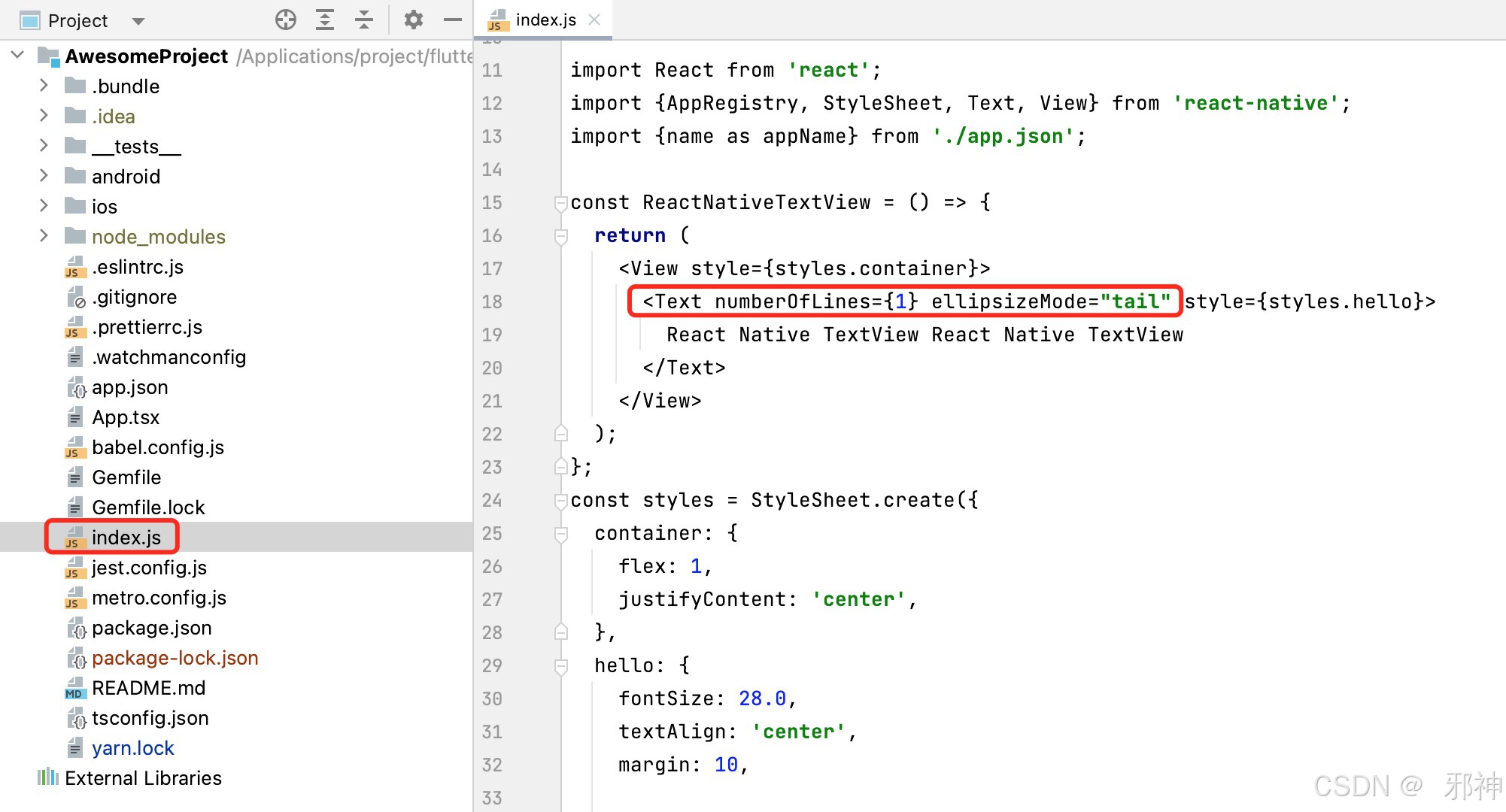Select babel.config.js file

click(158, 447)
